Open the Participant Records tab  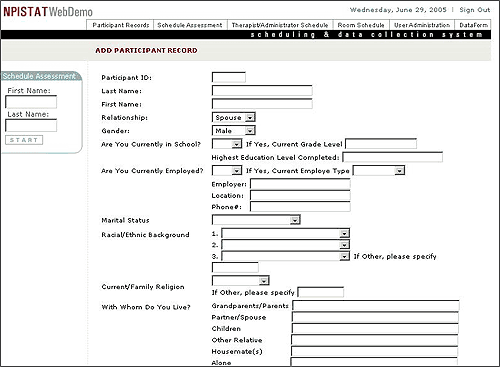[120, 25]
